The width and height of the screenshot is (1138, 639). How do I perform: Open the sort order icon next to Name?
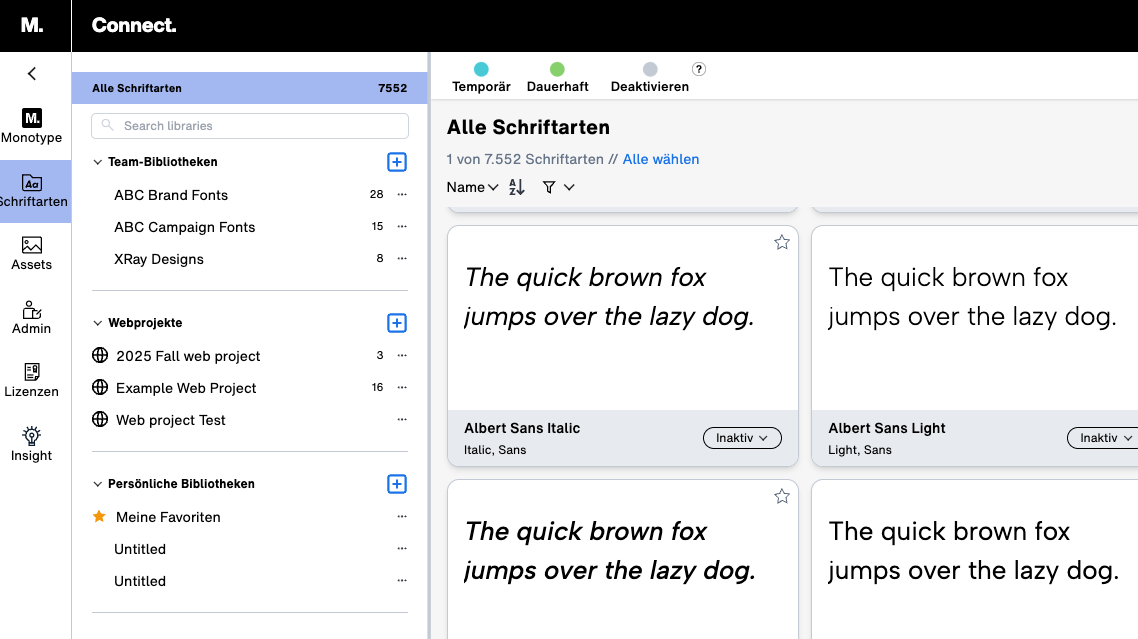click(x=516, y=187)
